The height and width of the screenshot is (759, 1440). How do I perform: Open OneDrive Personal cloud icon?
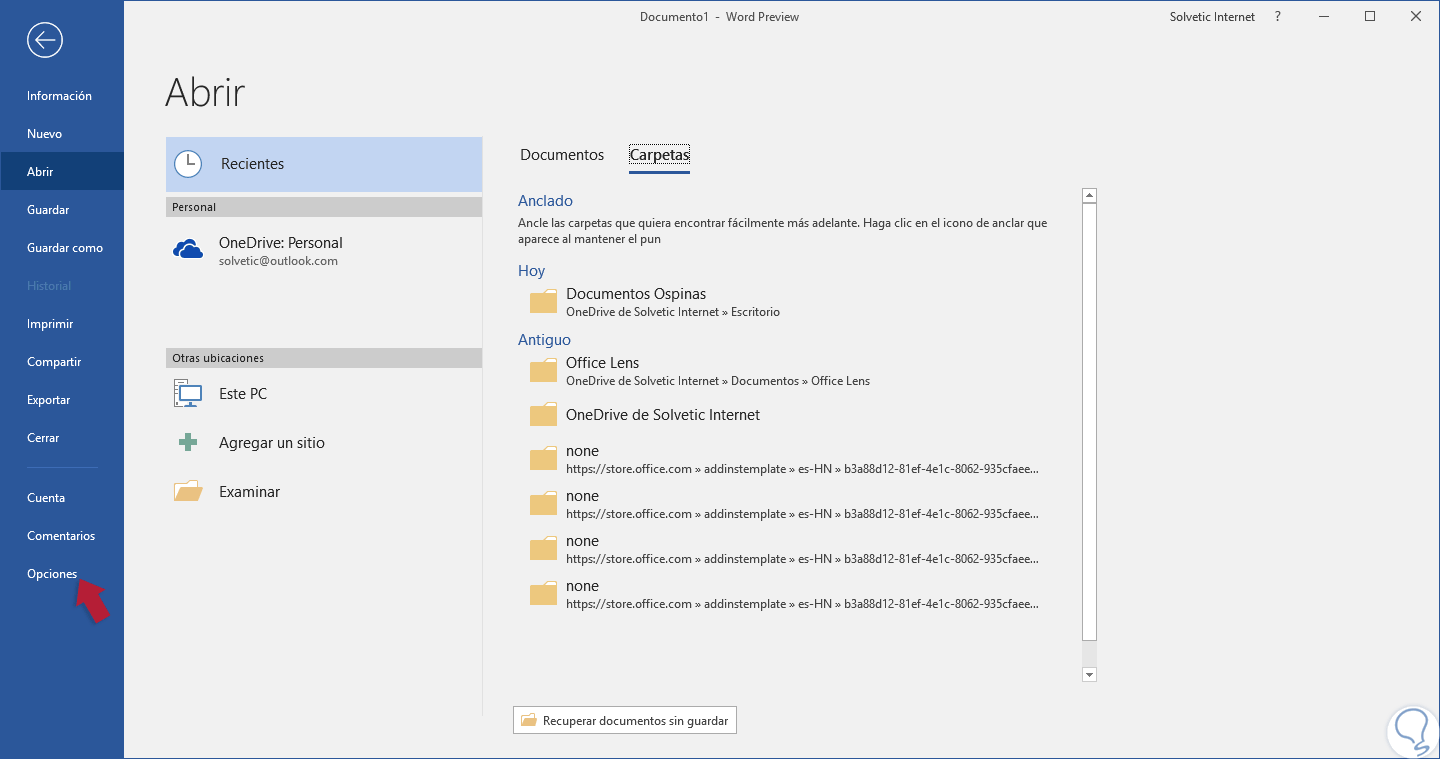tap(188, 250)
